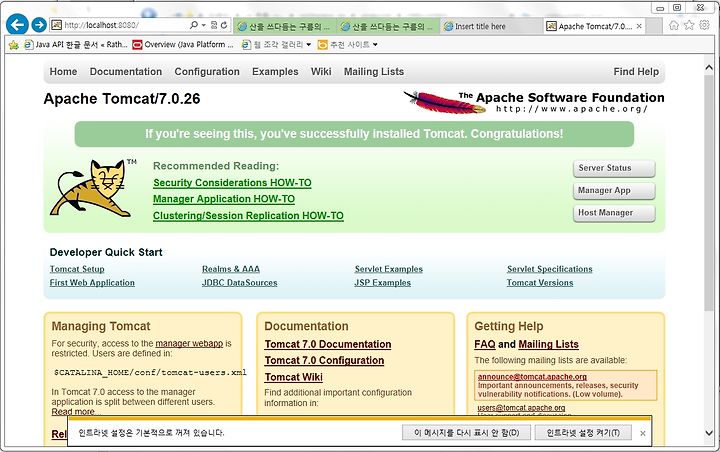Click don't show this message again button
The height and width of the screenshot is (452, 720).
click(x=467, y=433)
